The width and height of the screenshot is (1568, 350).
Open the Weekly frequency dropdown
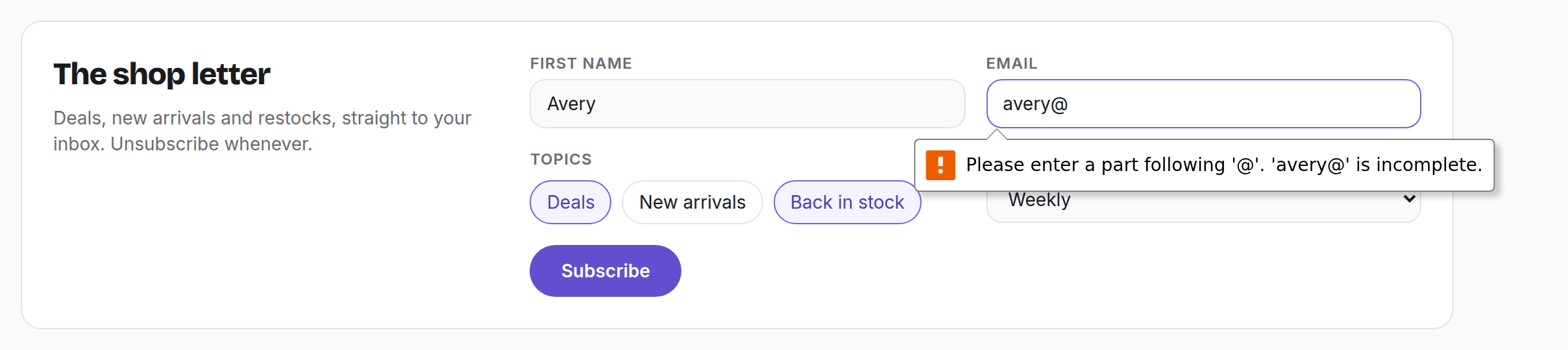coord(1203,206)
